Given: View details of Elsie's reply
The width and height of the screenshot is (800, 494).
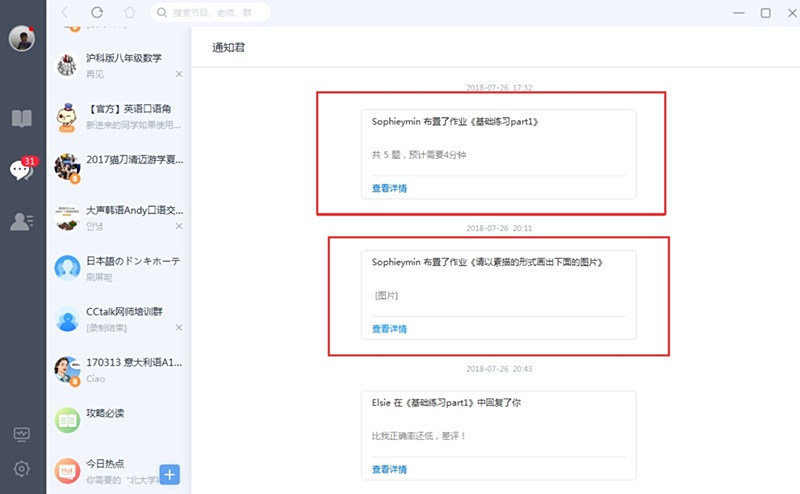Looking at the screenshot, I should pos(389,470).
